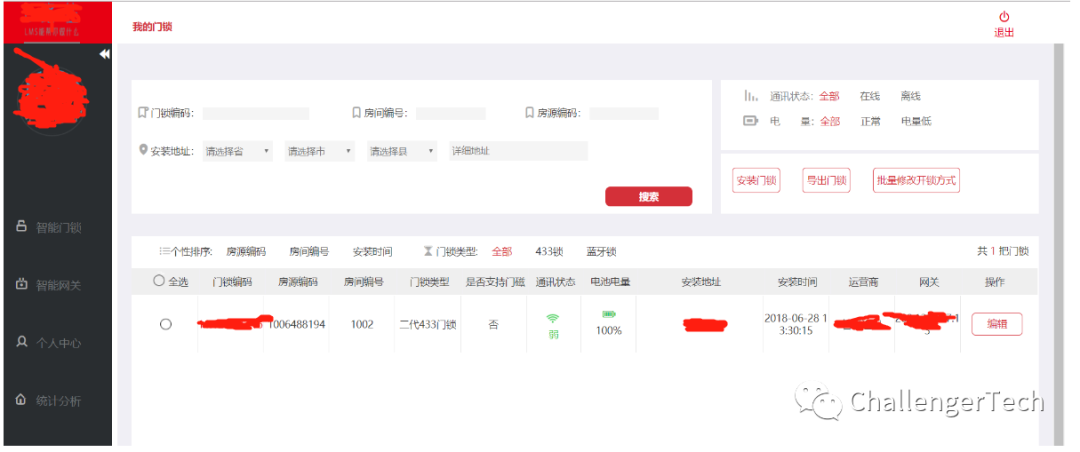Screen dimensions: 1080x452
Task: Click the vertical scrollbar on the right
Action: click(x=1059, y=245)
